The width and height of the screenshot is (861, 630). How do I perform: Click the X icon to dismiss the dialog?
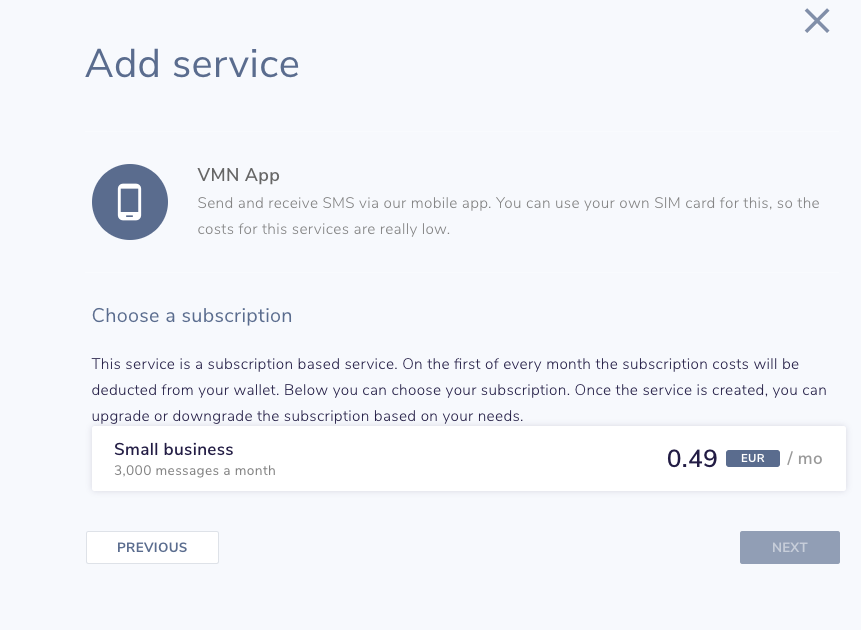pos(816,21)
